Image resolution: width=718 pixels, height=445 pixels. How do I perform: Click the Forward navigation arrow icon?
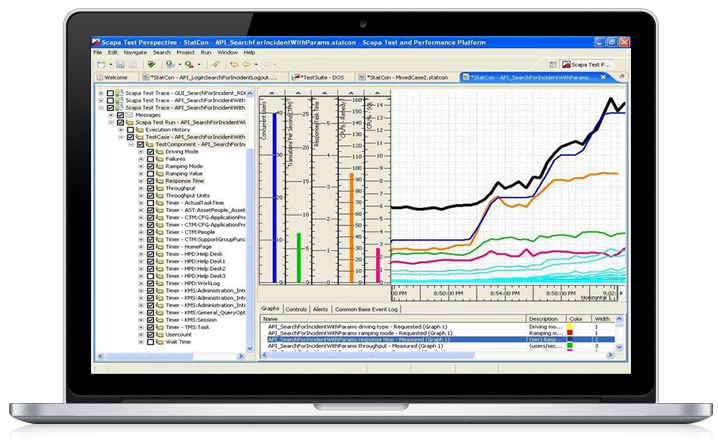[266, 65]
